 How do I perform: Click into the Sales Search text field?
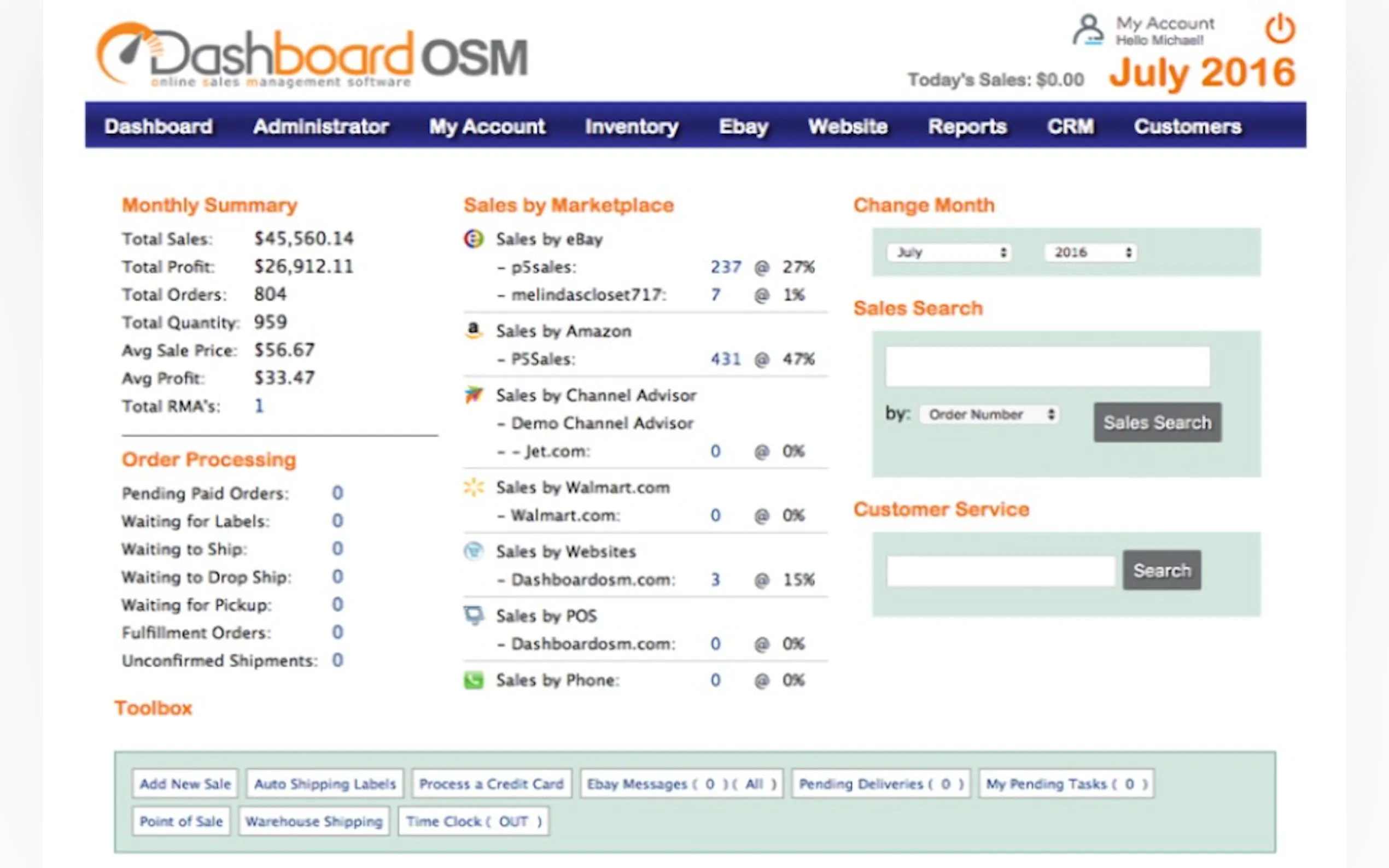tap(1047, 366)
